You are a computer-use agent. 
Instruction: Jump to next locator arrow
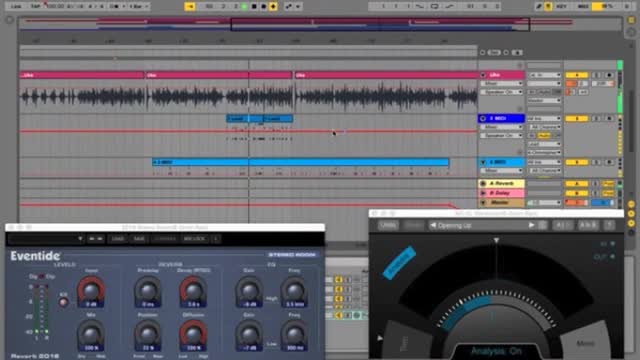[x=506, y=53]
